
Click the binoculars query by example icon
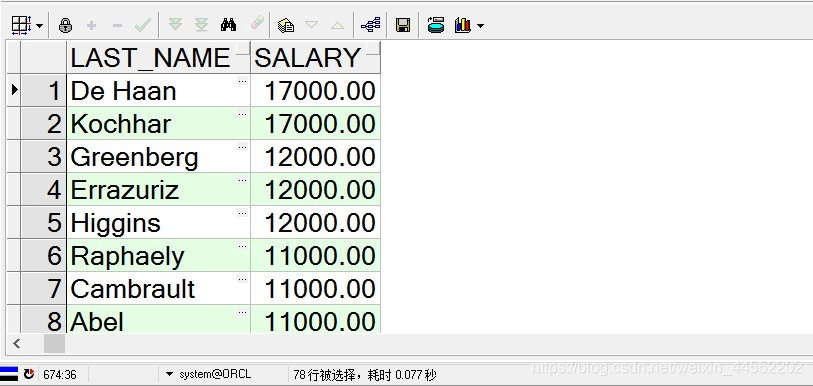[228, 24]
